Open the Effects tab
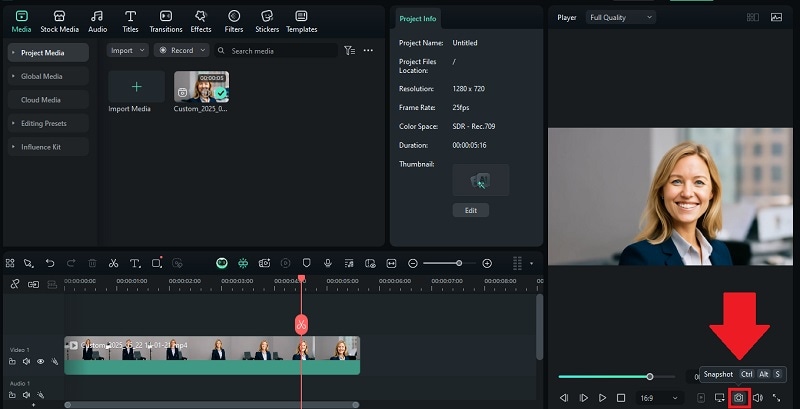This screenshot has width=800, height=409. click(201, 22)
